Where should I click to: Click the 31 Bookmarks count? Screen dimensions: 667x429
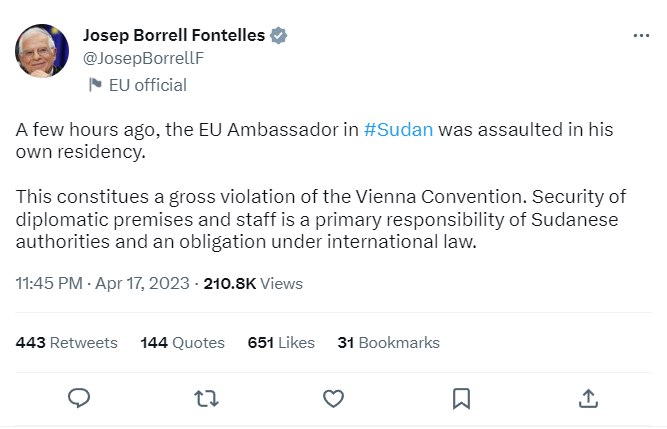coord(388,342)
